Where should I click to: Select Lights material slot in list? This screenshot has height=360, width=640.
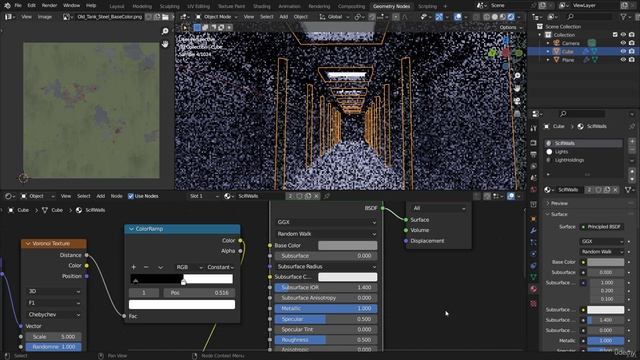click(584, 152)
